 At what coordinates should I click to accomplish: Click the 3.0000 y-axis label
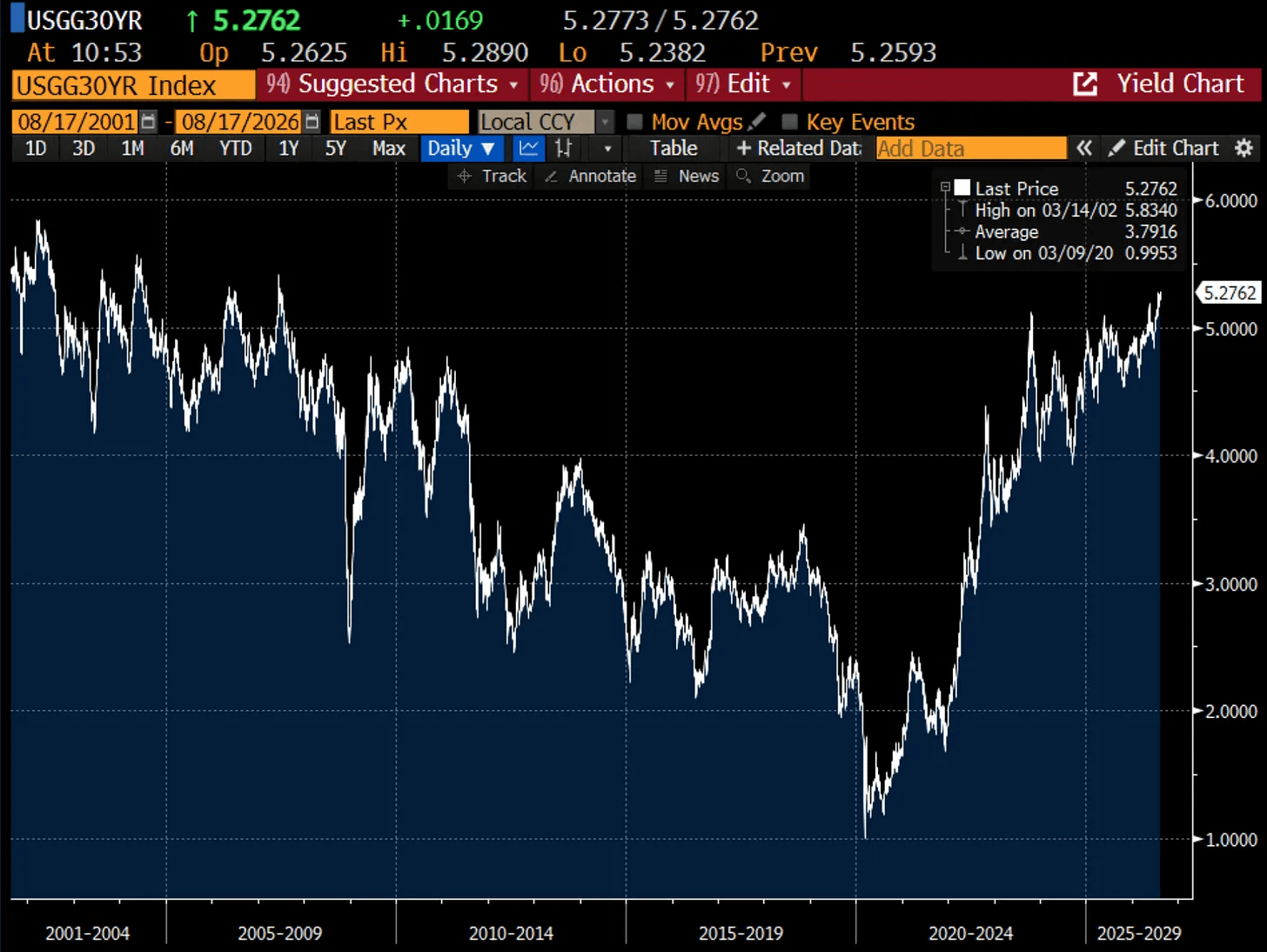(x=1231, y=584)
